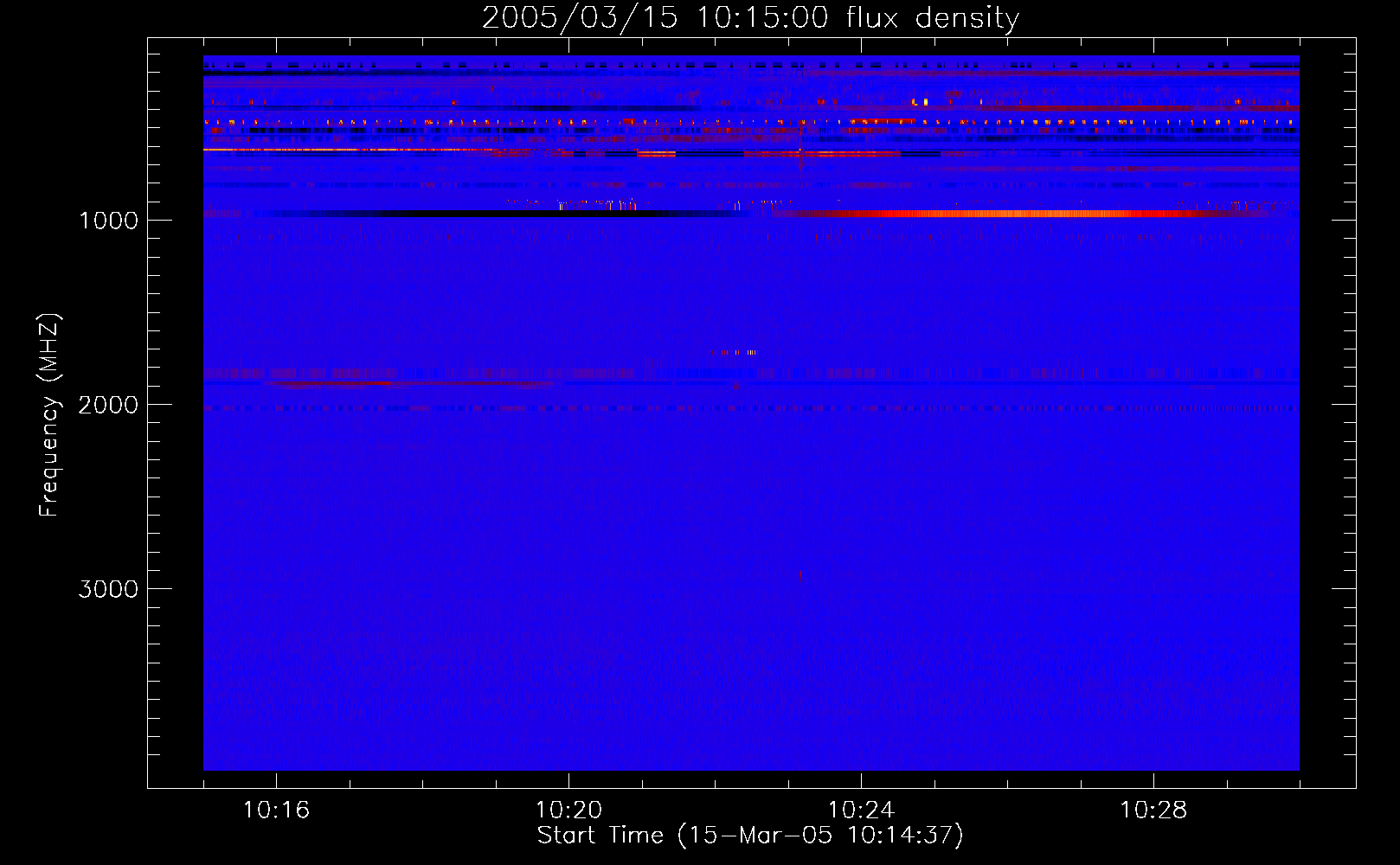Click the 'Start Time (15-Mar-05 10:14:37)' label

tap(750, 836)
